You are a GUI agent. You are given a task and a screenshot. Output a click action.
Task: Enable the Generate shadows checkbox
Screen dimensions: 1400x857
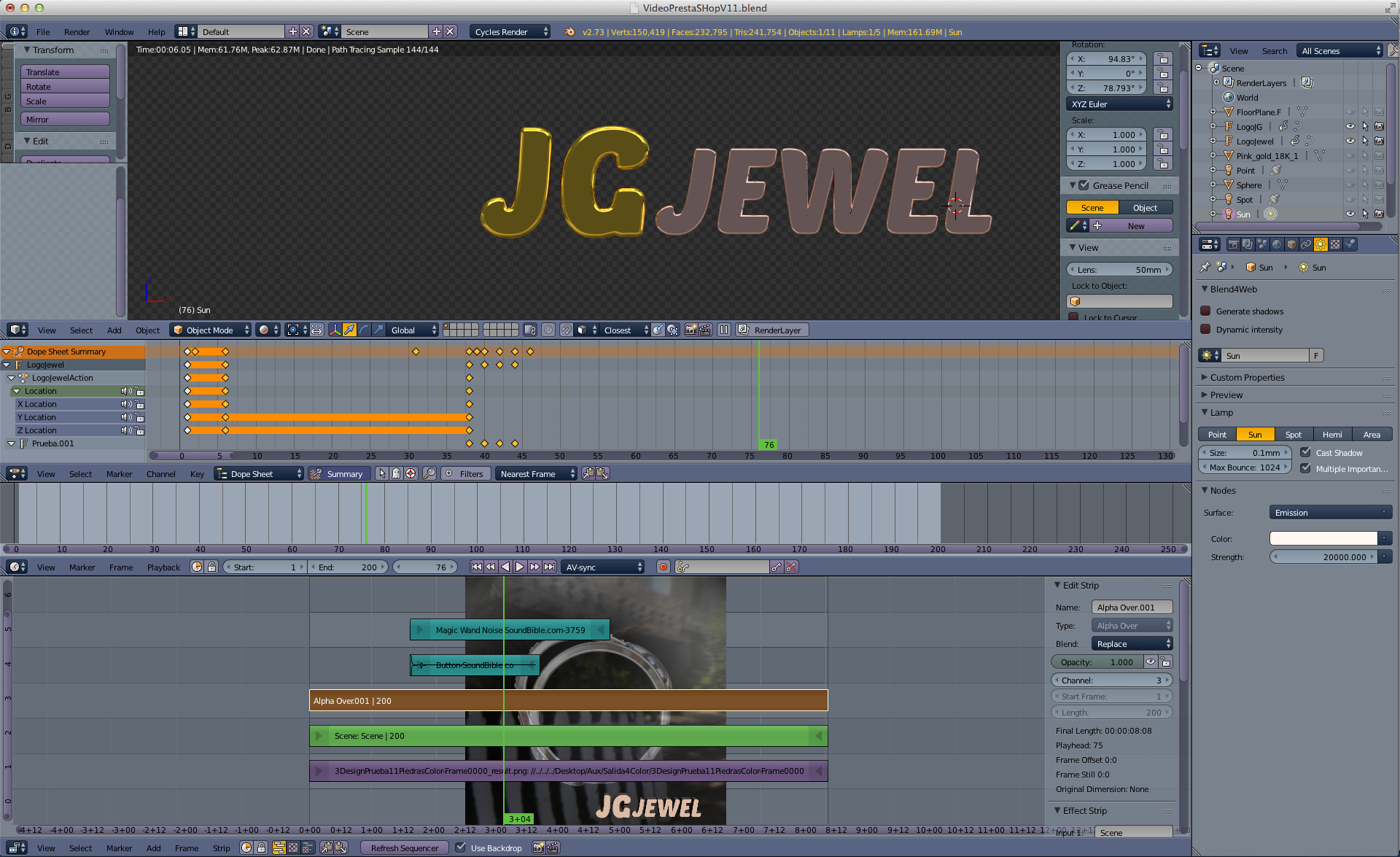coord(1205,311)
